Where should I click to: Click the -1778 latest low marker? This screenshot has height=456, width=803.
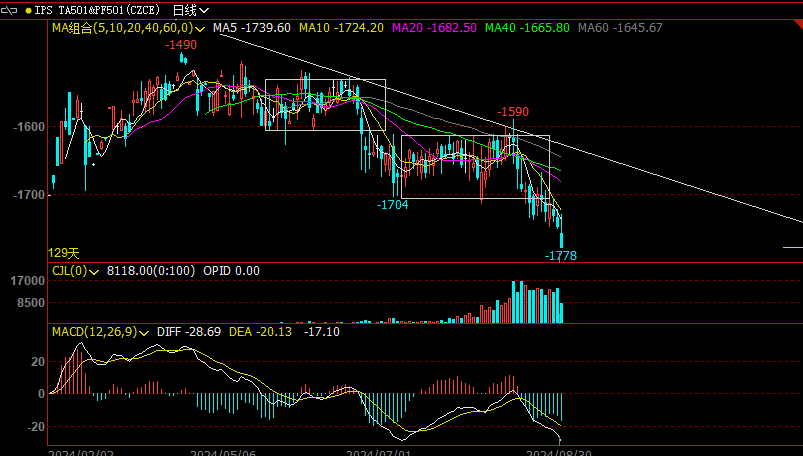point(560,256)
